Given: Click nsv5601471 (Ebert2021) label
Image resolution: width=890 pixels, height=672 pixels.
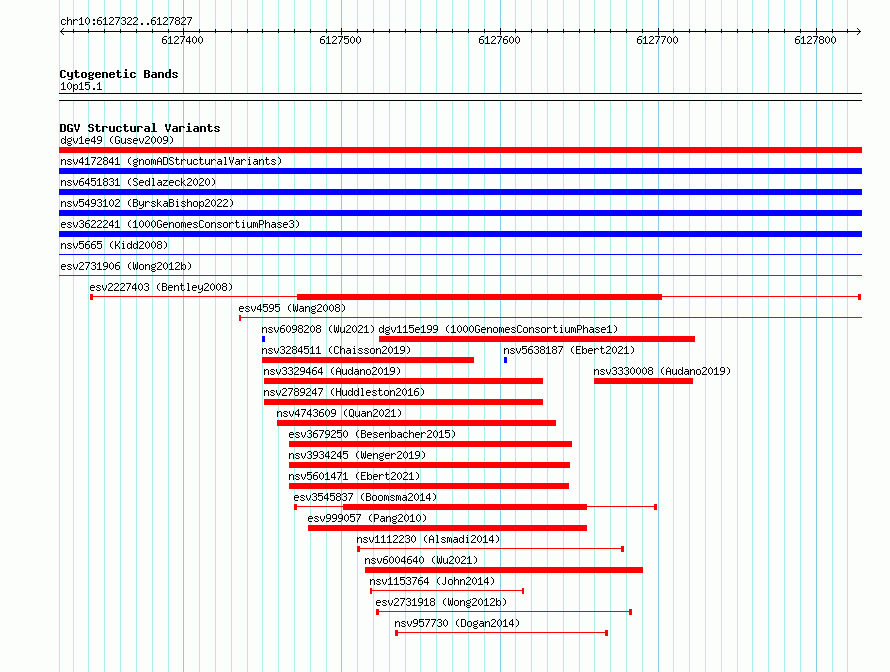Looking at the screenshot, I should pos(354,476).
